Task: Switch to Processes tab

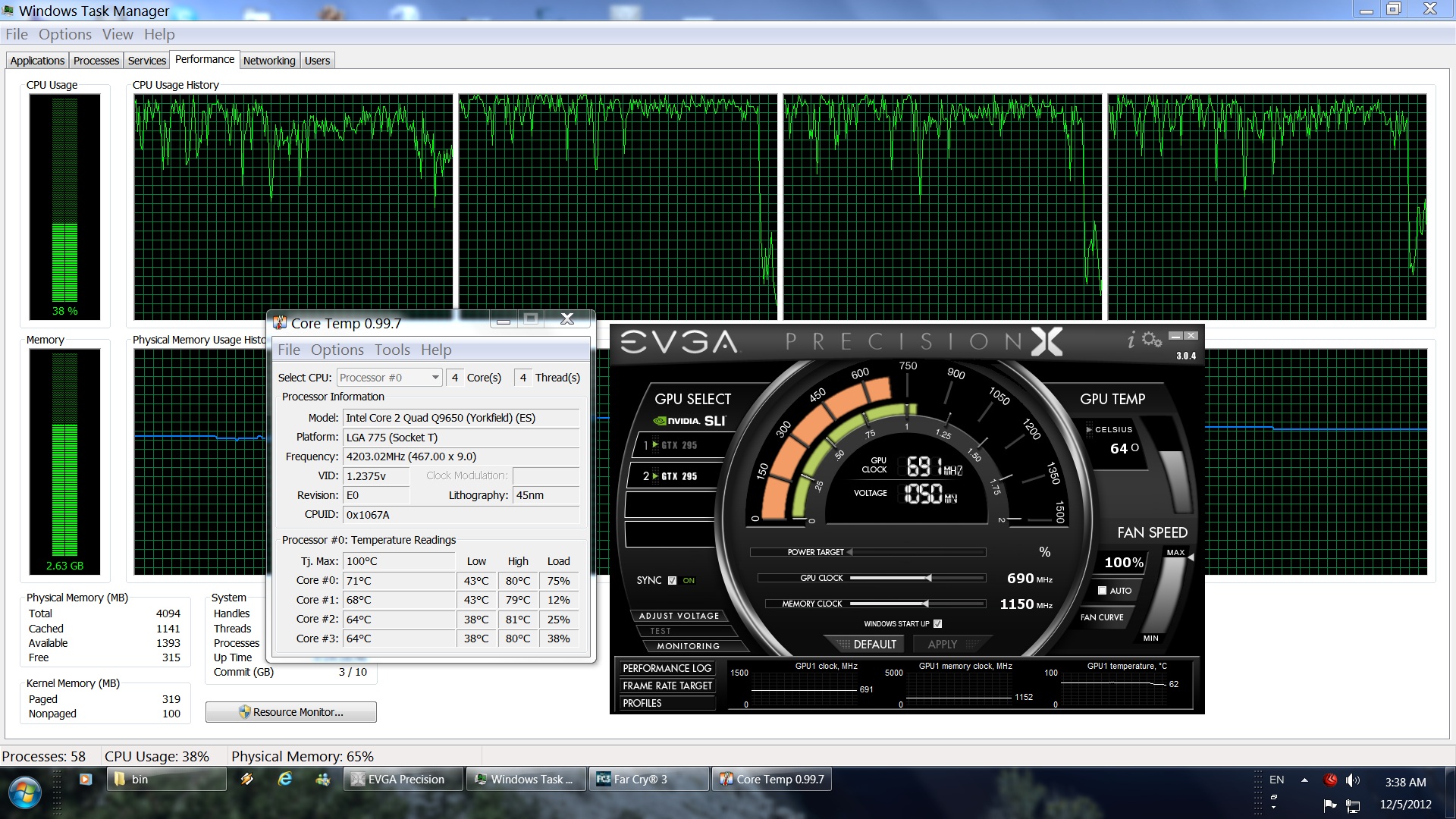Action: pos(96,61)
